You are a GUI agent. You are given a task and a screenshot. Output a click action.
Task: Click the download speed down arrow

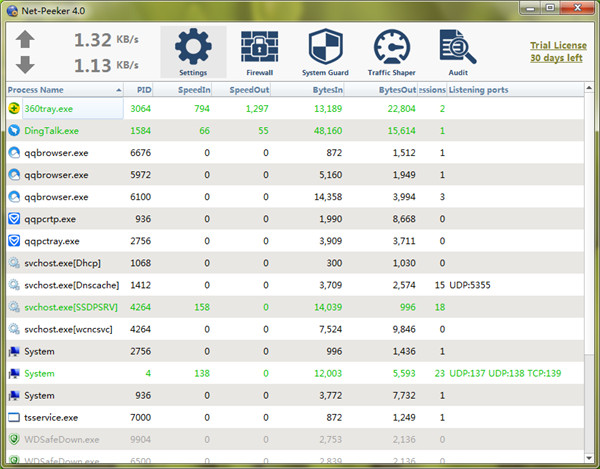coord(26,65)
